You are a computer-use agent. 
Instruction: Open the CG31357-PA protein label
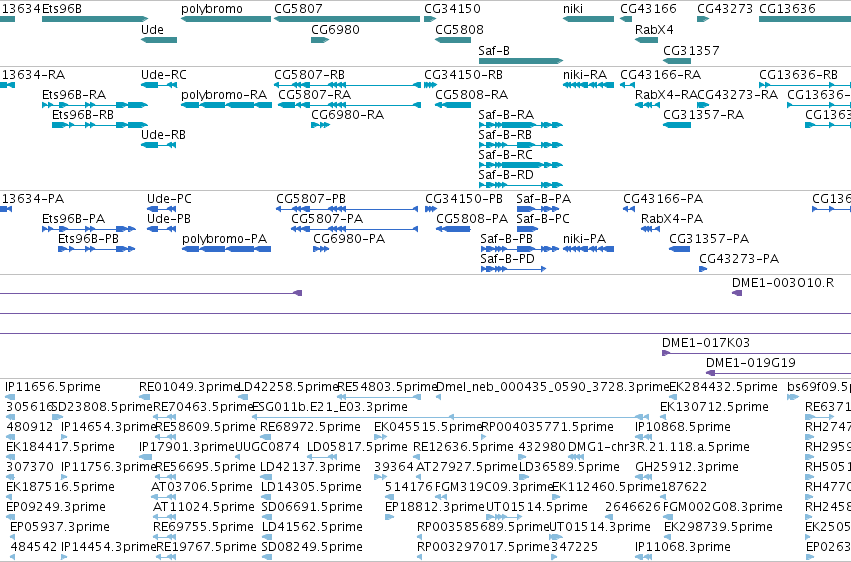click(x=709, y=239)
